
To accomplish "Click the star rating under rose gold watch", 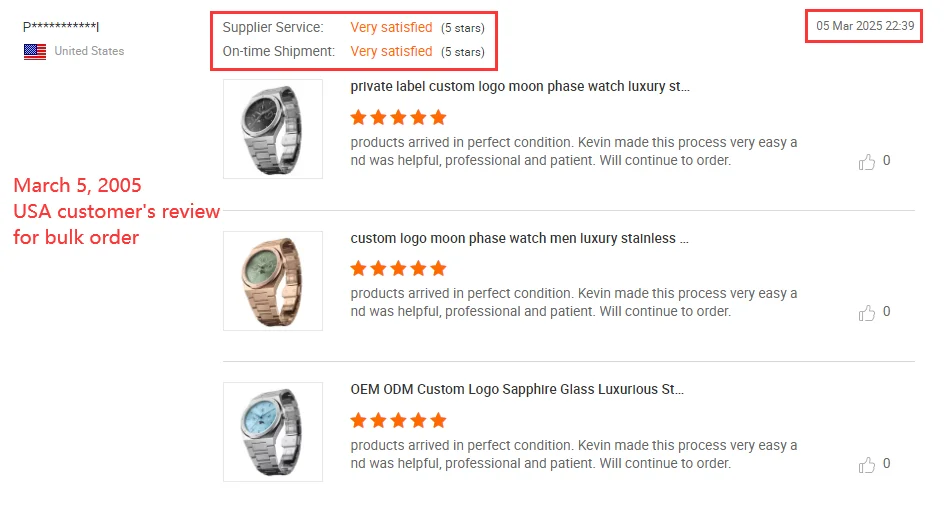I will click(x=398, y=269).
